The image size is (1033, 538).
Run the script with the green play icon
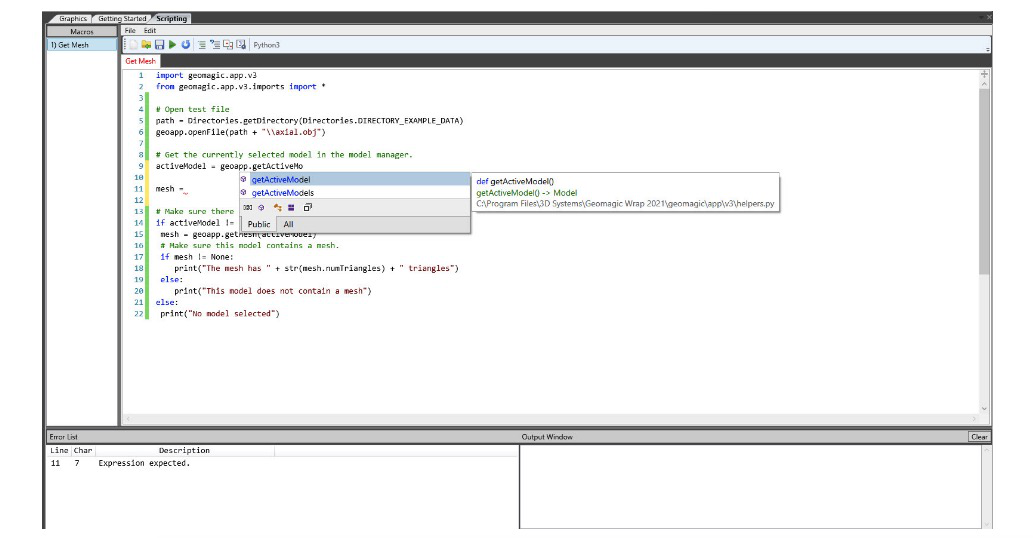pos(173,45)
